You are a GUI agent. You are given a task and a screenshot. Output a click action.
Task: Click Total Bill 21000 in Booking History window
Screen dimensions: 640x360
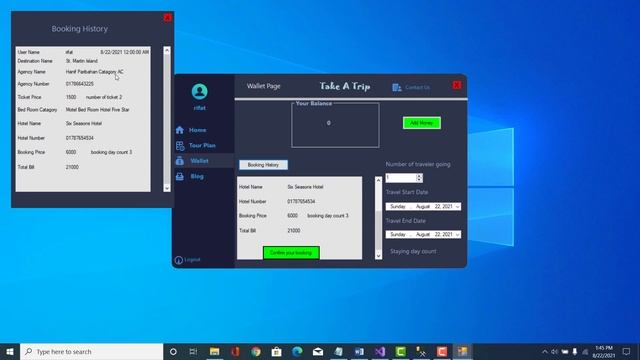point(72,167)
